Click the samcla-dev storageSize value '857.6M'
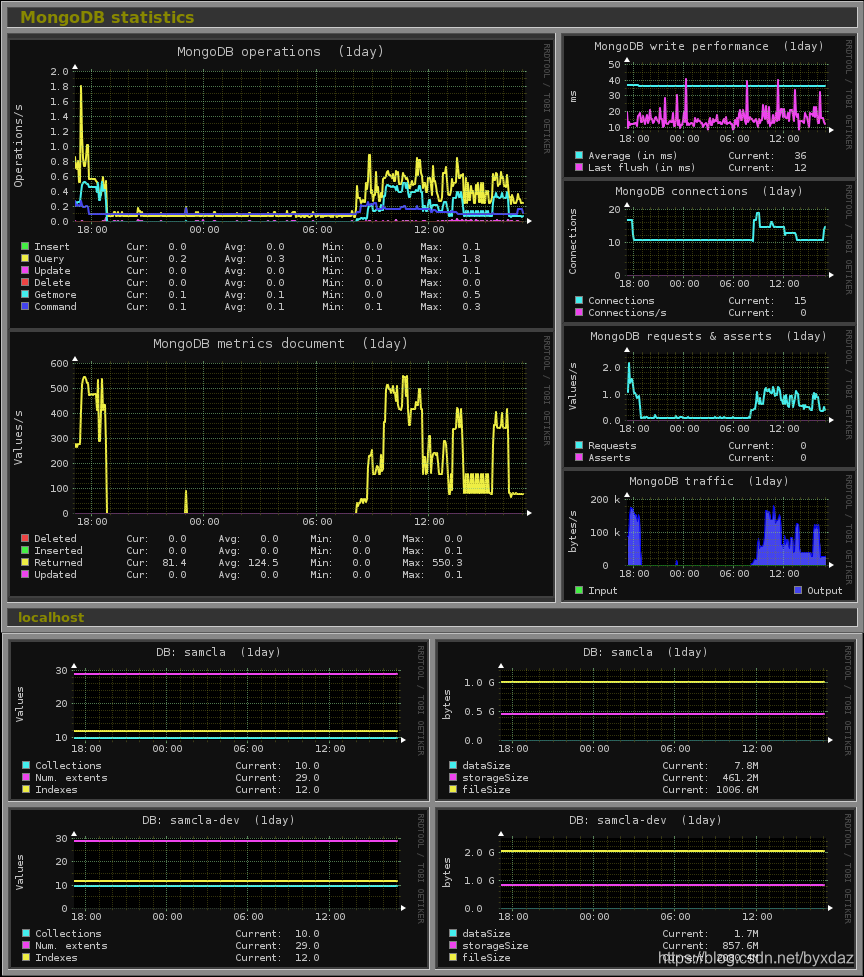The image size is (864, 977). pyautogui.click(x=740, y=946)
